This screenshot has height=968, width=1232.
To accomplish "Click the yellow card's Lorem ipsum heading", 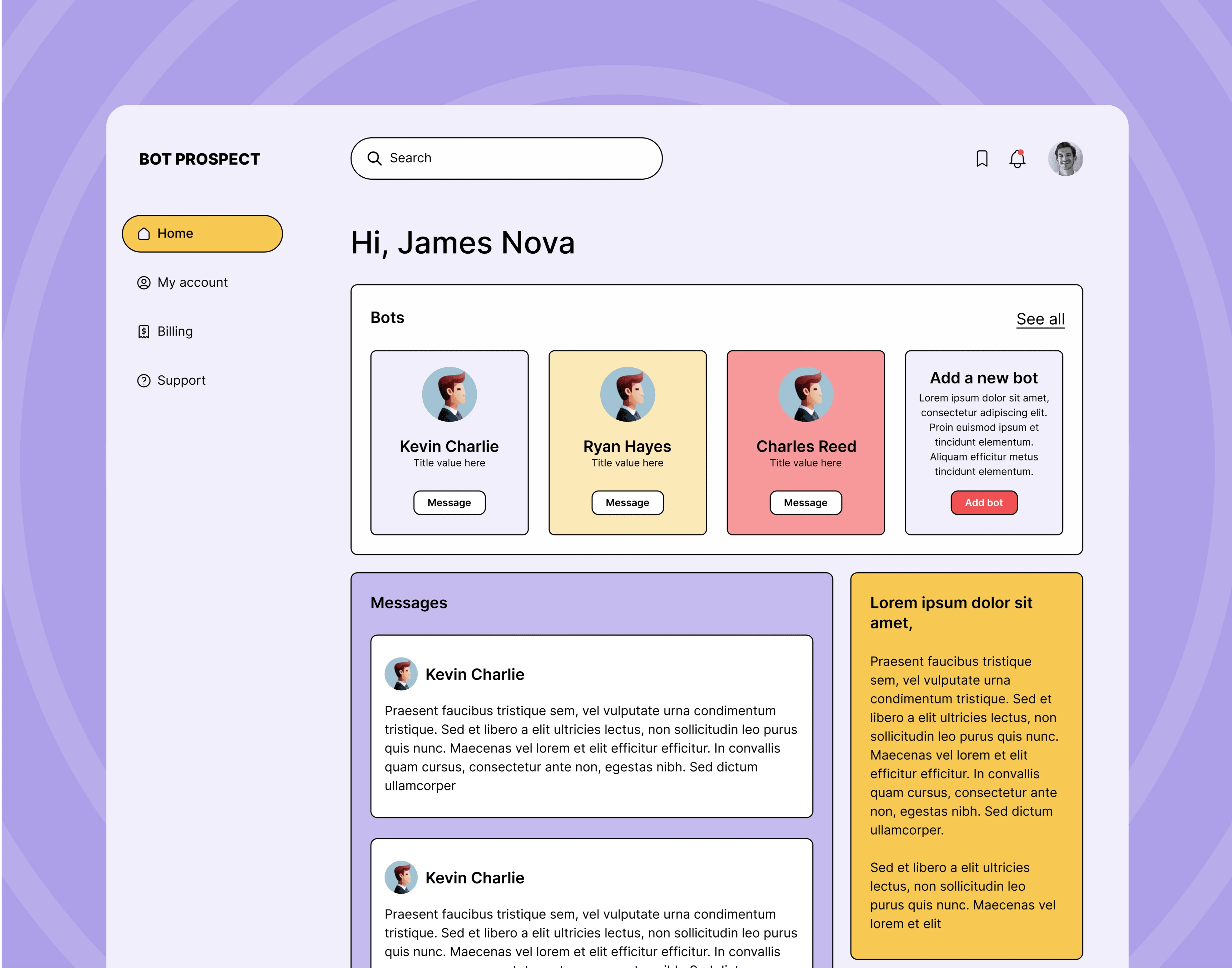I will (x=951, y=613).
